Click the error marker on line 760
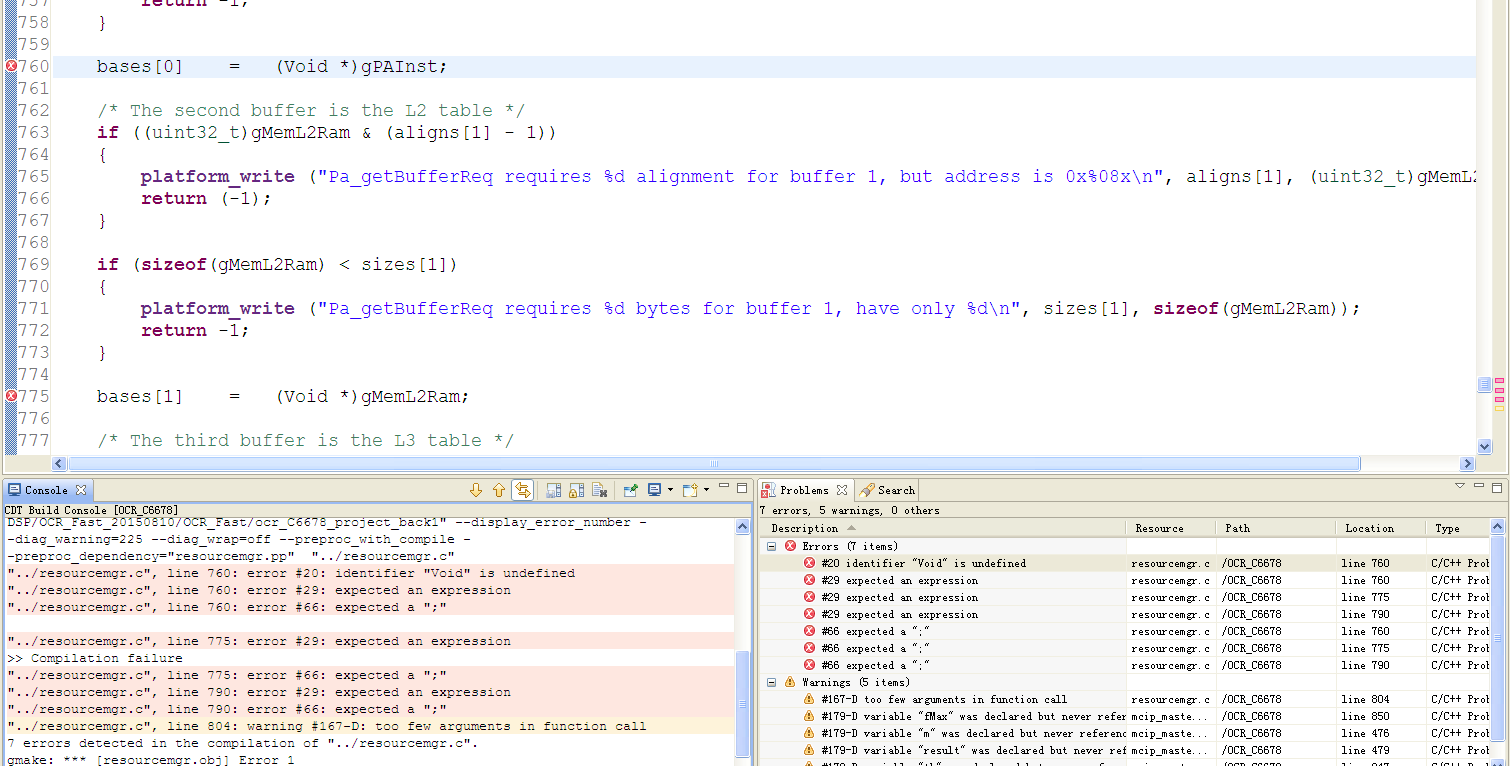Screen dimensions: 1510x766 pyautogui.click(x=11, y=66)
